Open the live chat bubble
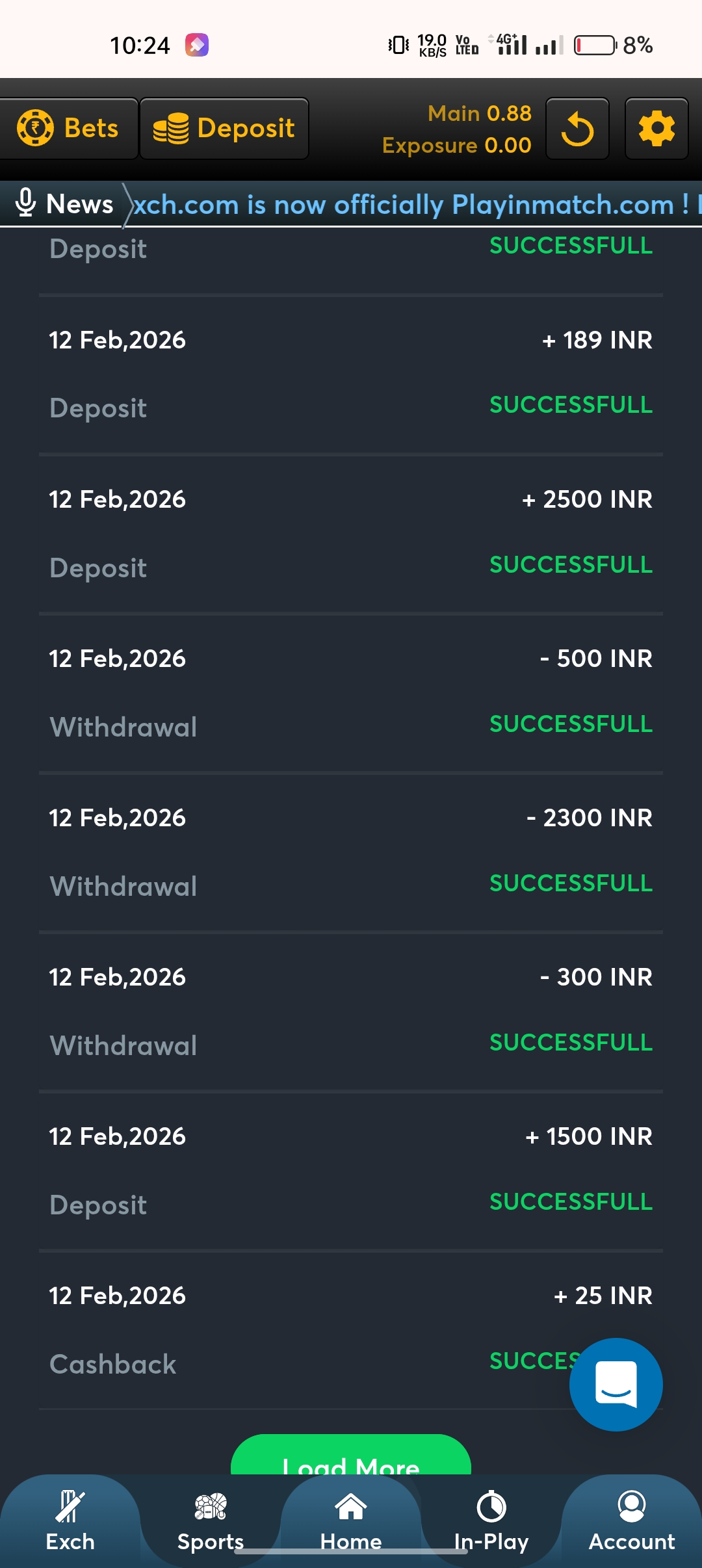This screenshot has width=702, height=1568. (616, 1384)
